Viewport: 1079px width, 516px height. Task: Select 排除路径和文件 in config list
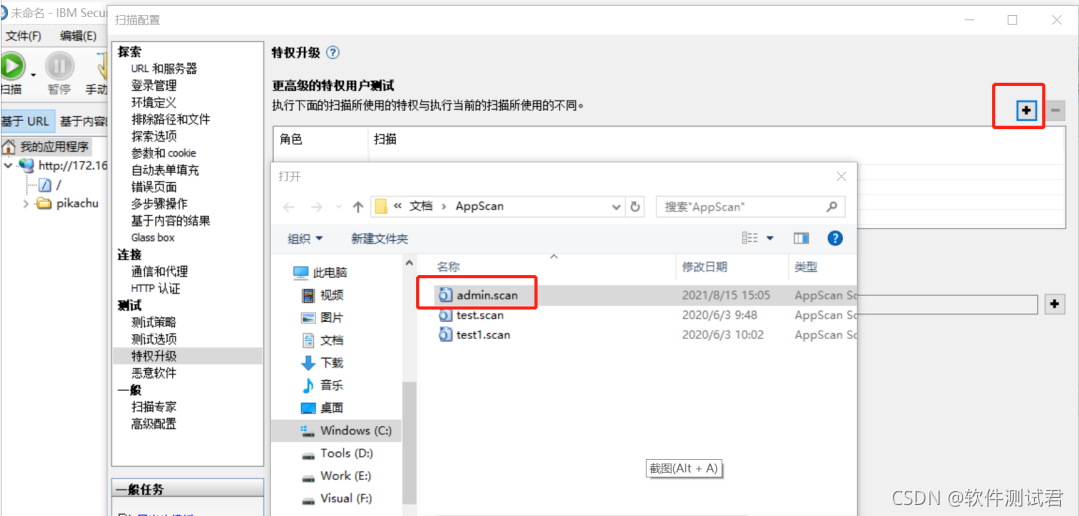coord(171,120)
